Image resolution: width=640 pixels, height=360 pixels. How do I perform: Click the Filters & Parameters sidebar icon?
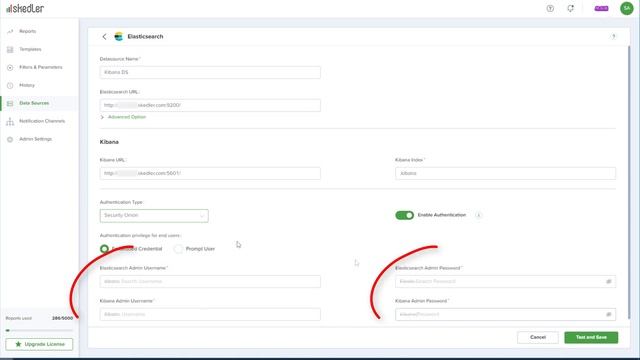click(x=10, y=67)
